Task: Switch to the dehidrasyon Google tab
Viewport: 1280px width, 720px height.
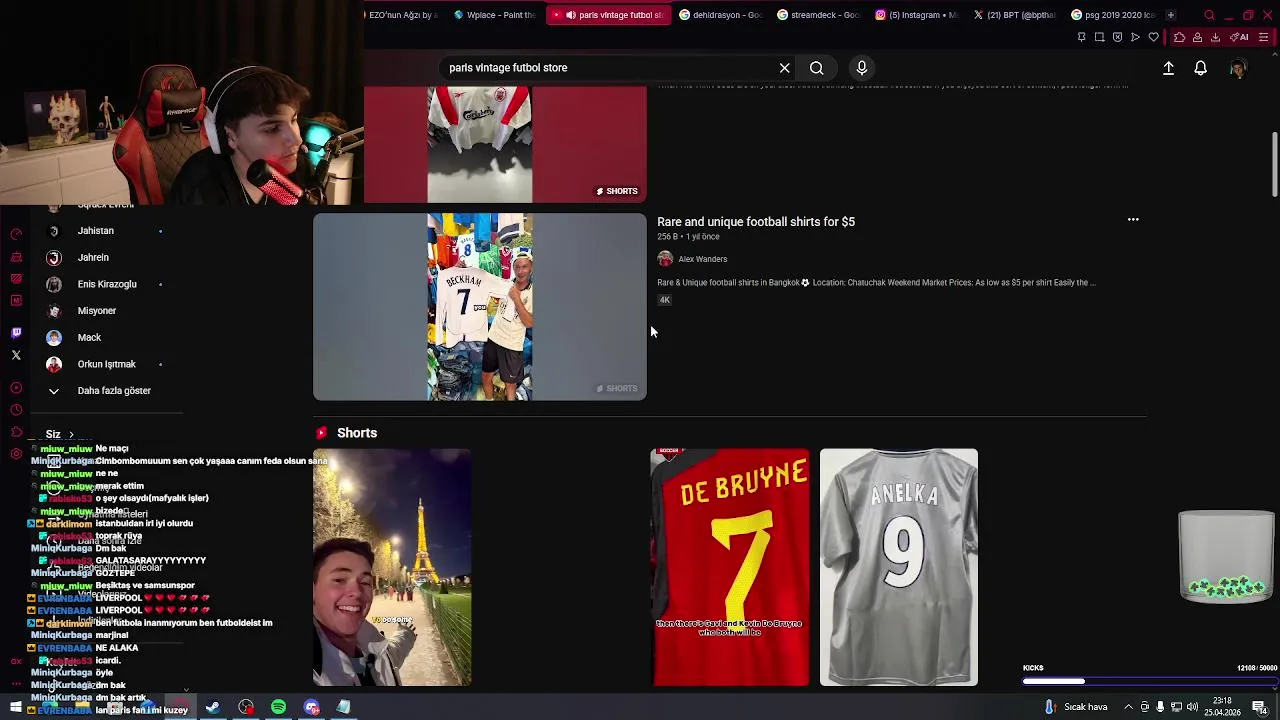Action: 720,15
